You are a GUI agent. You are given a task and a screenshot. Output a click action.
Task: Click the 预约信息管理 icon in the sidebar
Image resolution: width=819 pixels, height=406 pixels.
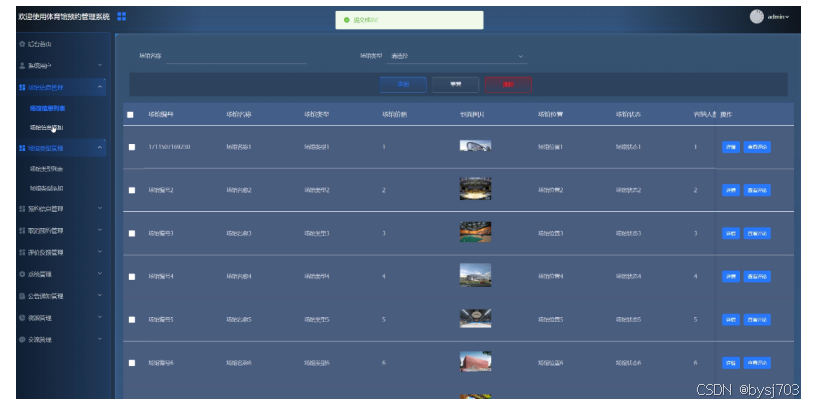(x=22, y=209)
